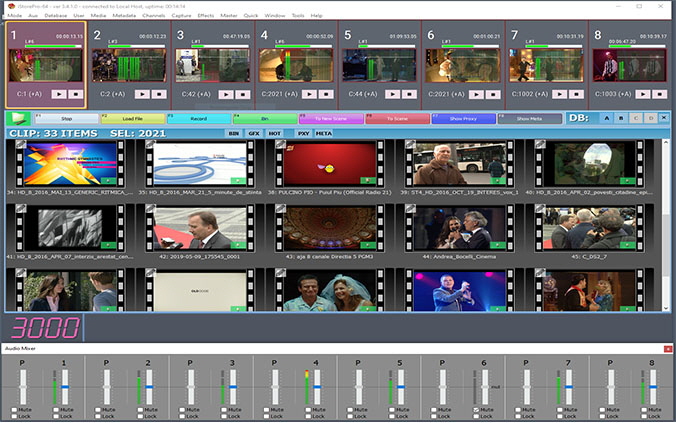Click the Show Meta button
676x423 pixels.
[x=530, y=119]
